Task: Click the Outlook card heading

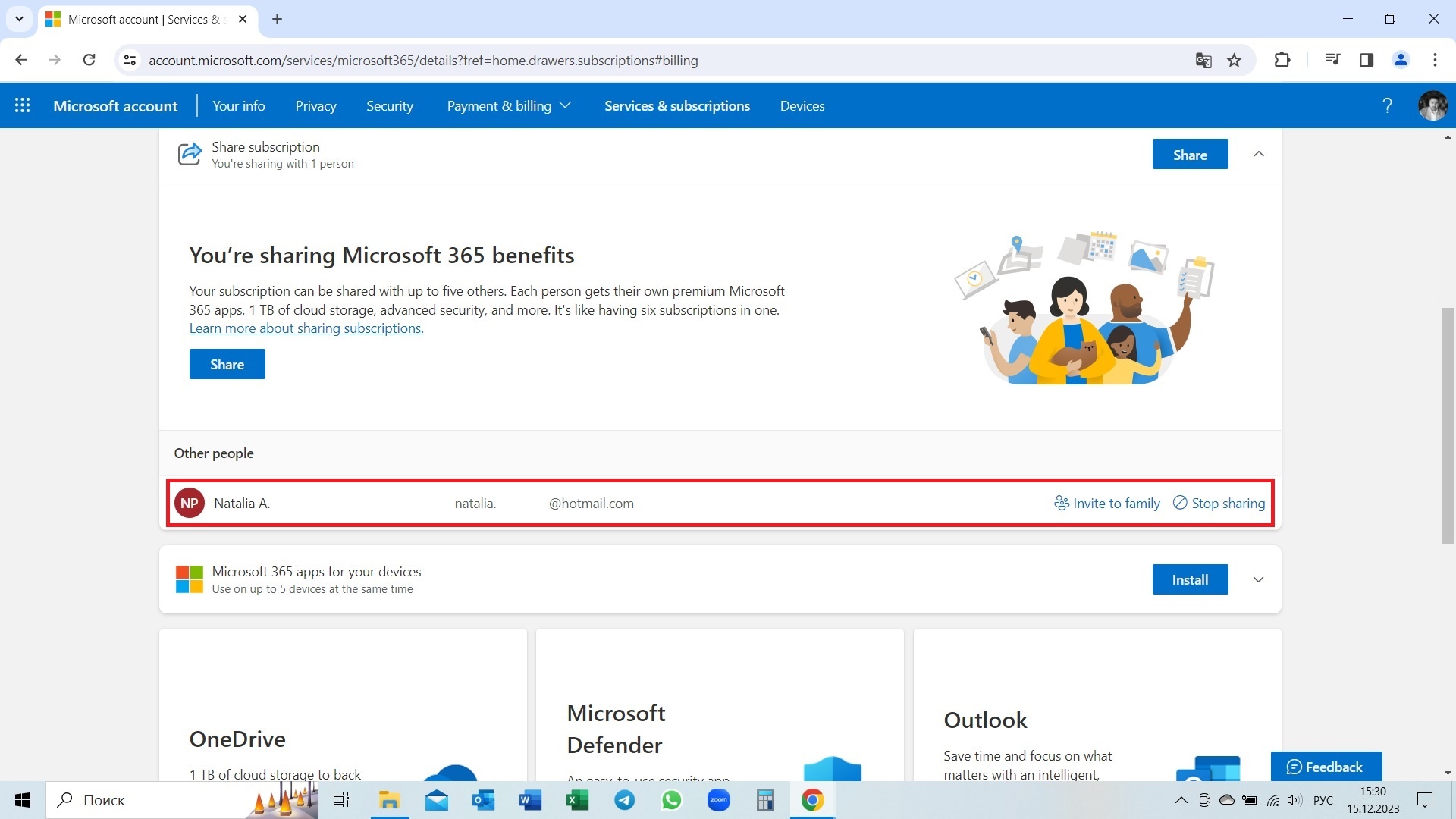Action: pyautogui.click(x=985, y=720)
